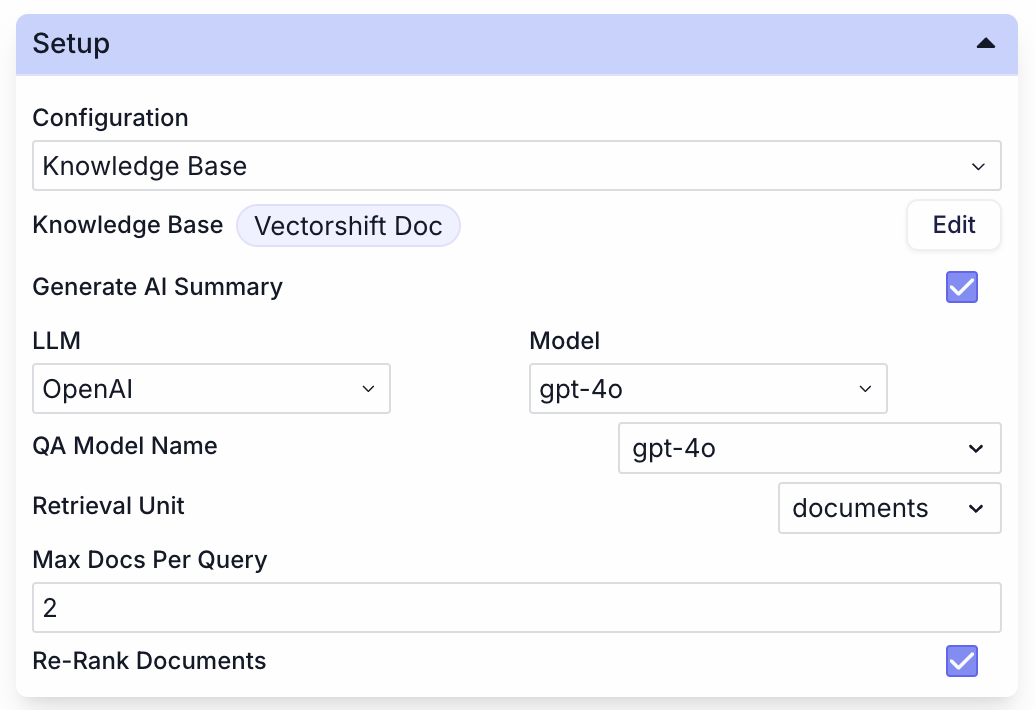Click the upward collapse arrow in the header
Screen dimensions: 1036x710
(986, 44)
